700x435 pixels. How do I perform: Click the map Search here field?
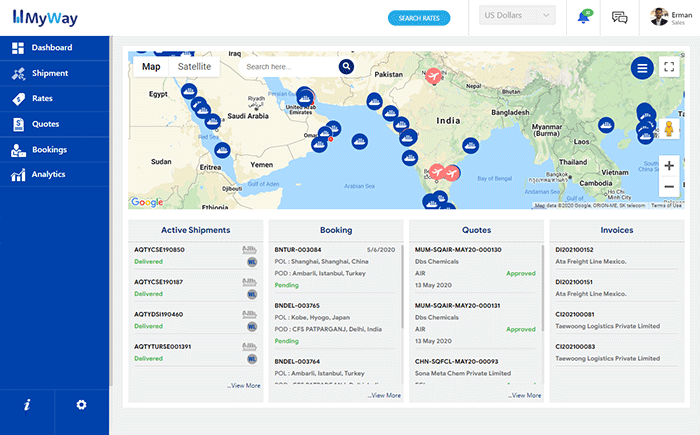[288, 67]
